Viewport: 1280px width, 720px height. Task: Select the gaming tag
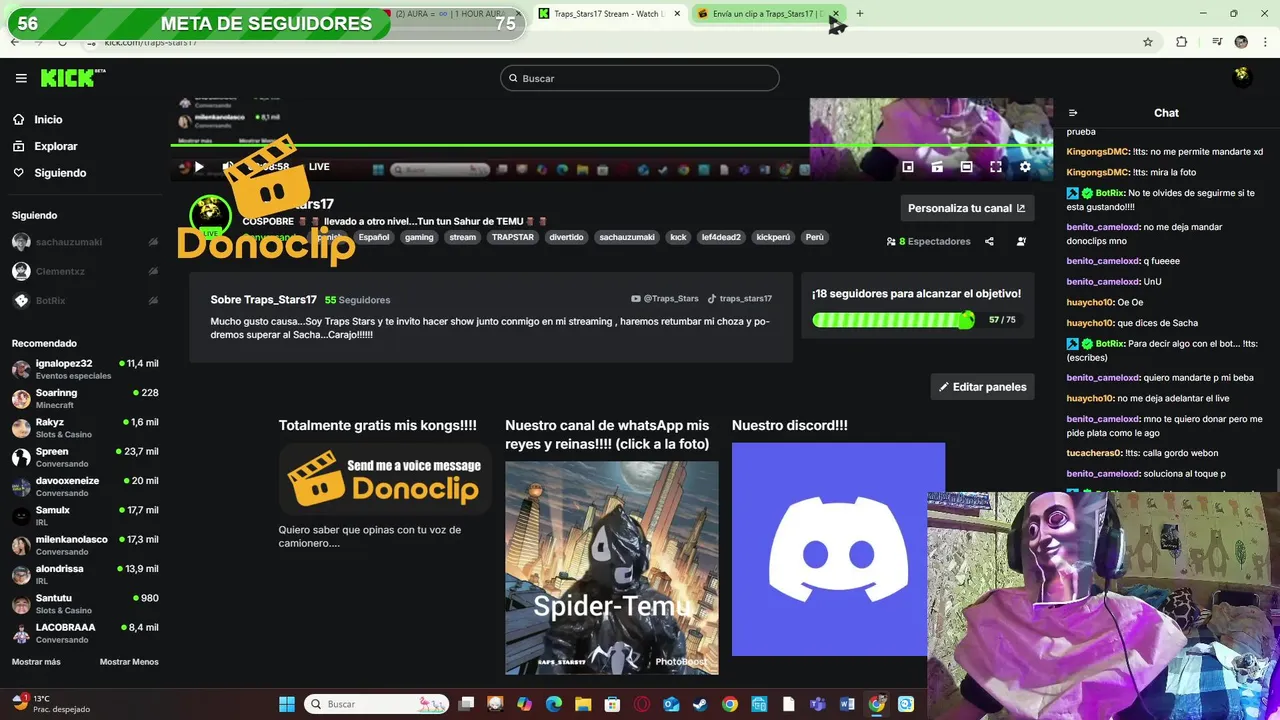419,238
